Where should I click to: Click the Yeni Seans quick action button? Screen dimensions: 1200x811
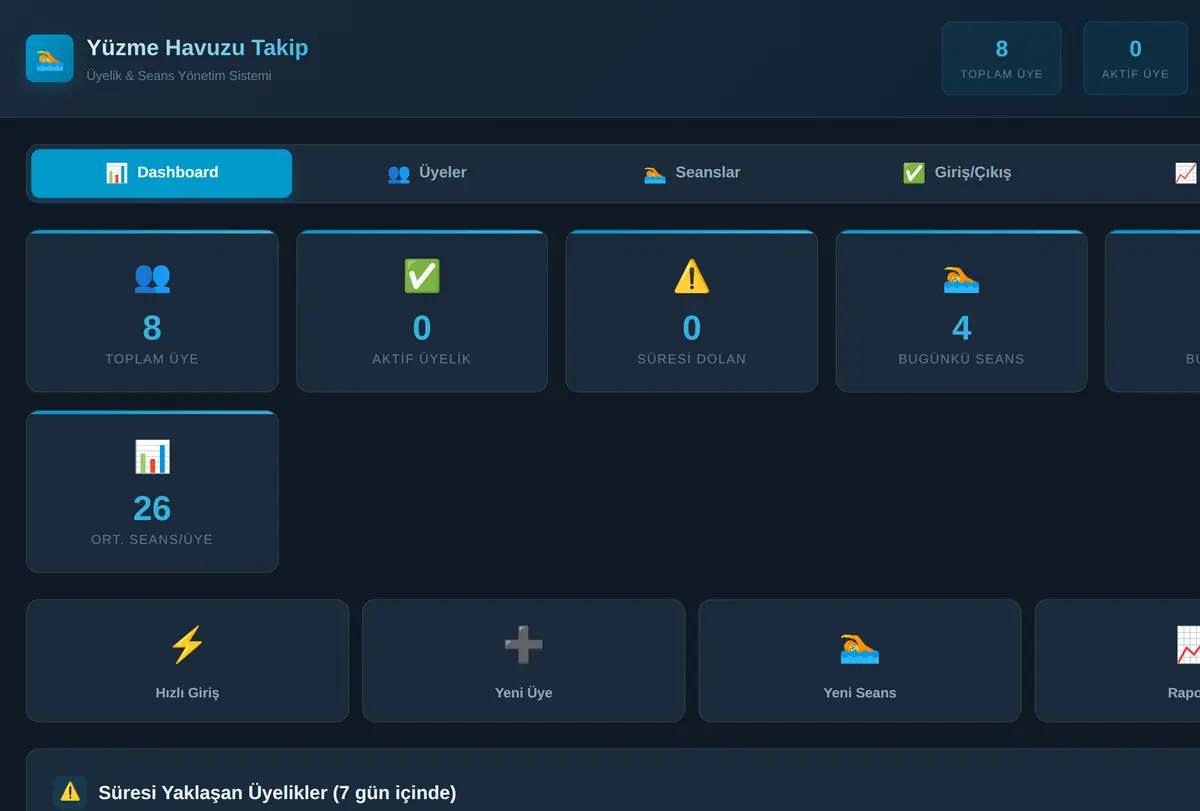(859, 660)
